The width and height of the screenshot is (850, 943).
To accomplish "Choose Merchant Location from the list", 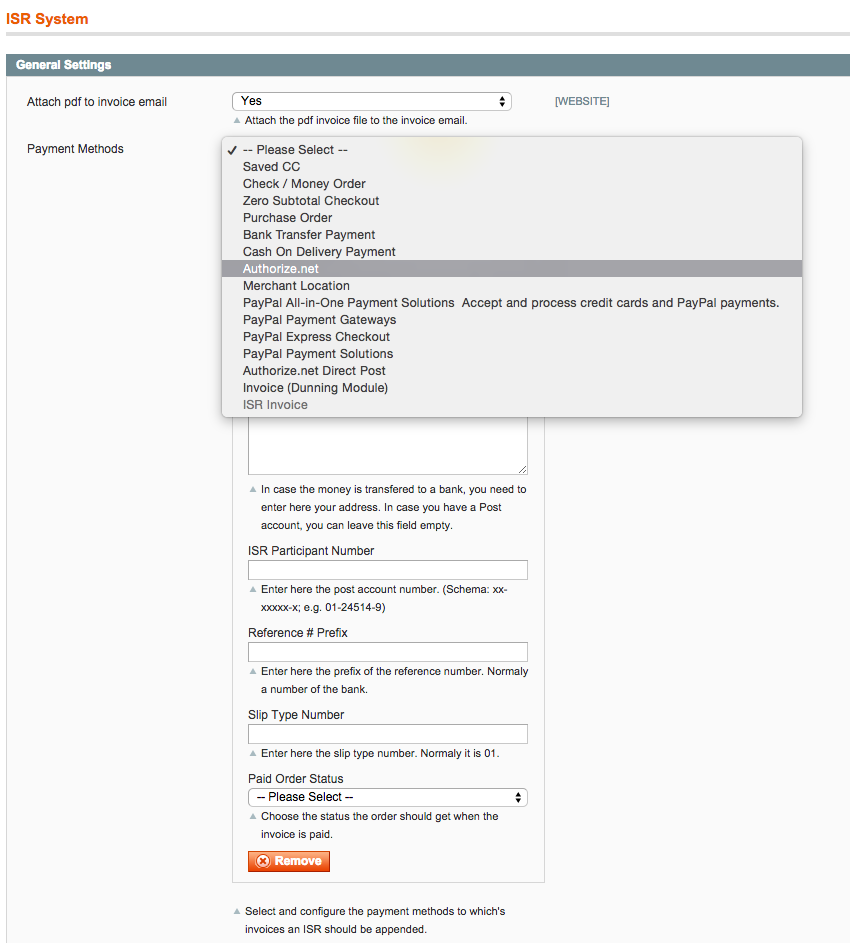I will tap(296, 286).
